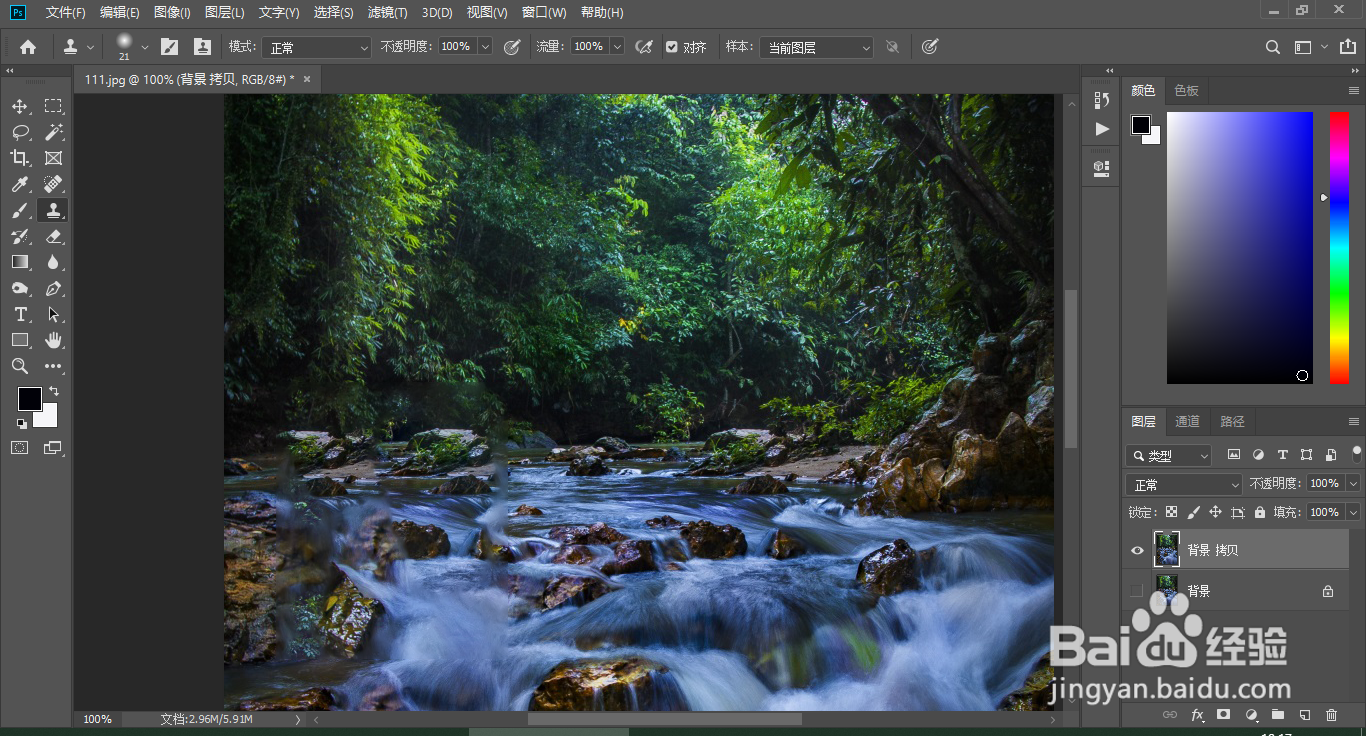The height and width of the screenshot is (736, 1366).
Task: Open the Search icon at top right
Action: [1272, 47]
